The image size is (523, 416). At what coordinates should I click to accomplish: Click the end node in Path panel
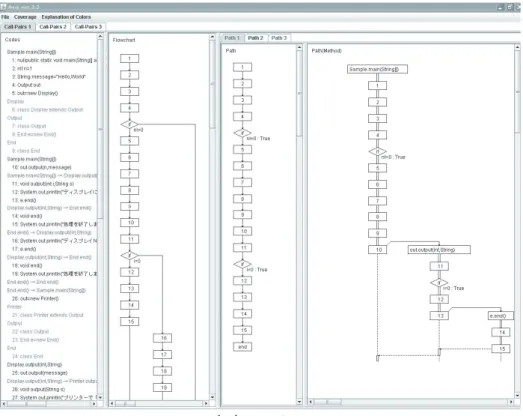coord(242,347)
